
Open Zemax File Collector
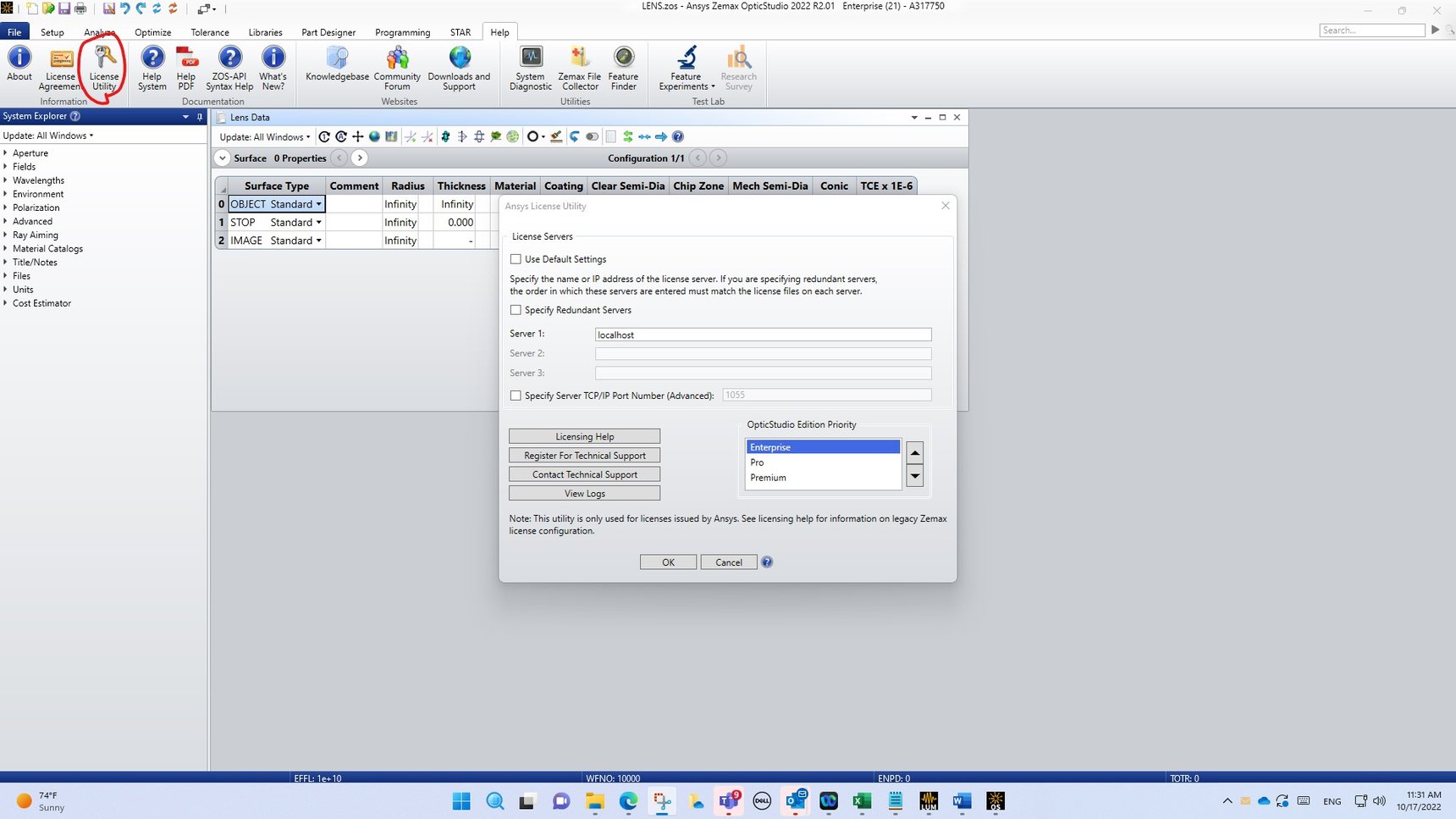pos(579,68)
